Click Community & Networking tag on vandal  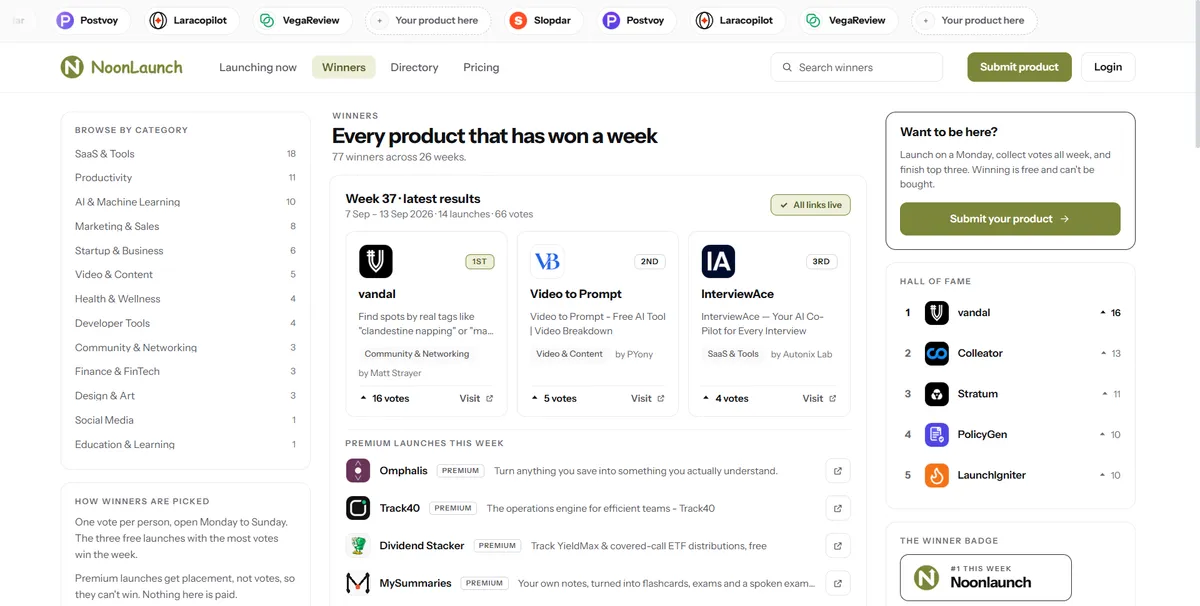[x=417, y=354]
